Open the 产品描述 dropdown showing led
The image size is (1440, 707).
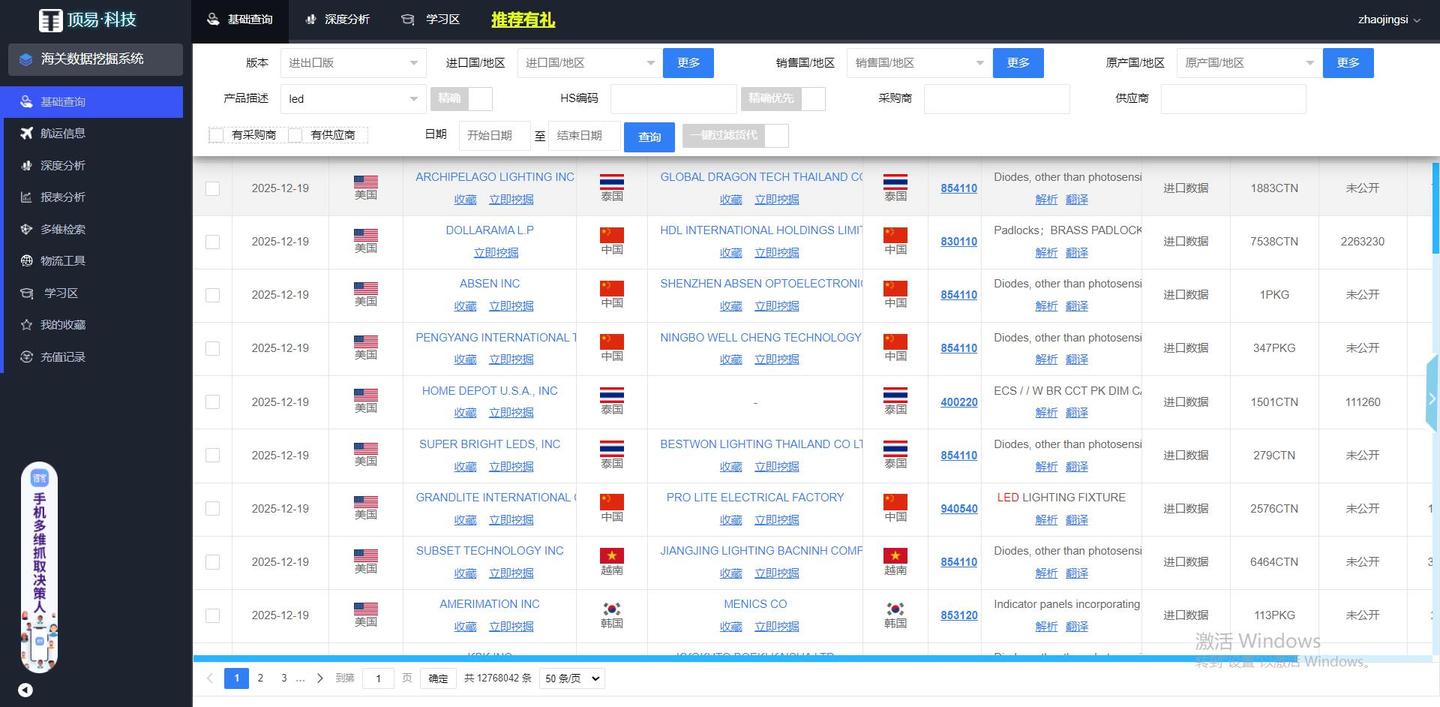click(x=353, y=99)
